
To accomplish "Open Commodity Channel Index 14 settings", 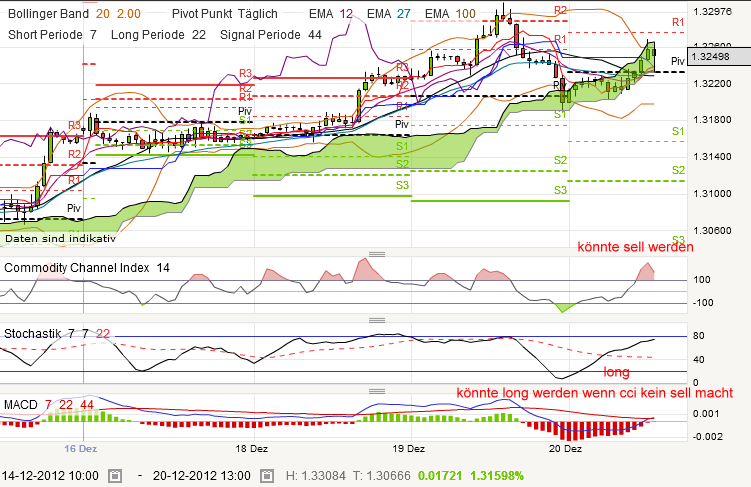I will coord(88,268).
